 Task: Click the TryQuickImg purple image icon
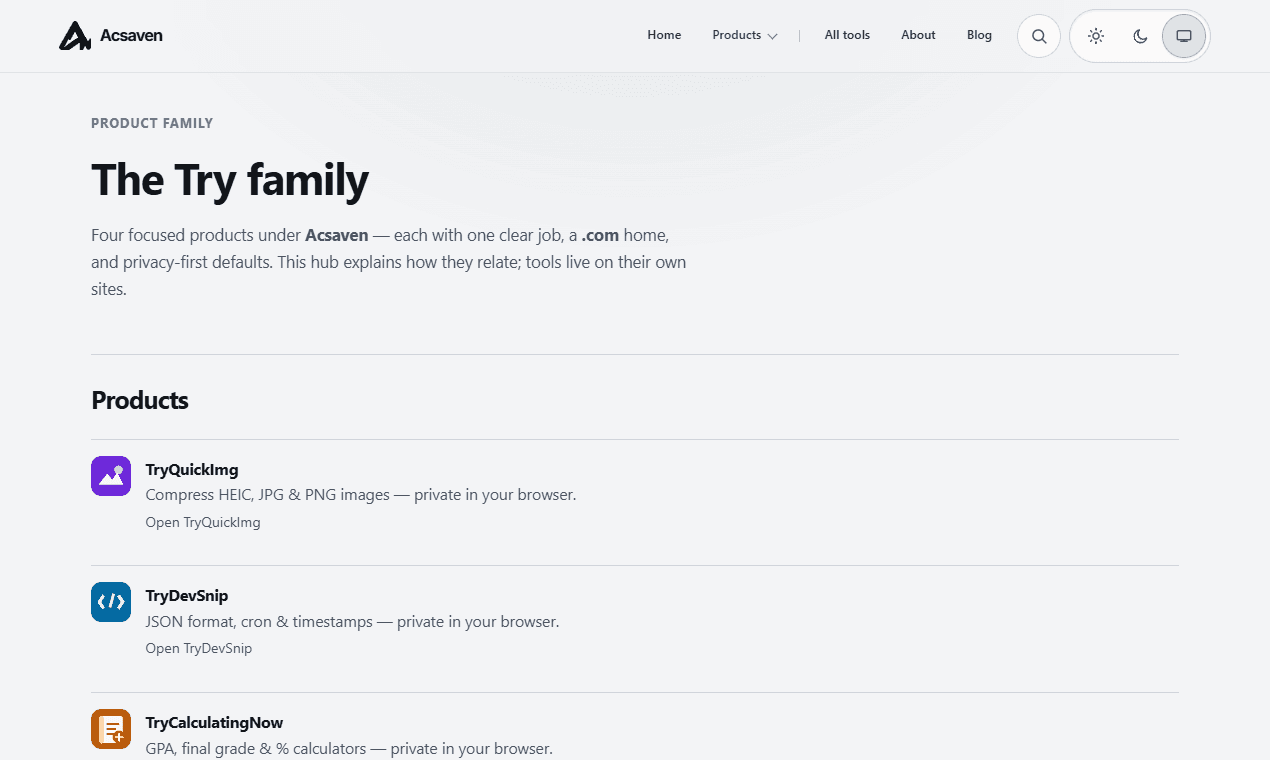pyautogui.click(x=111, y=476)
